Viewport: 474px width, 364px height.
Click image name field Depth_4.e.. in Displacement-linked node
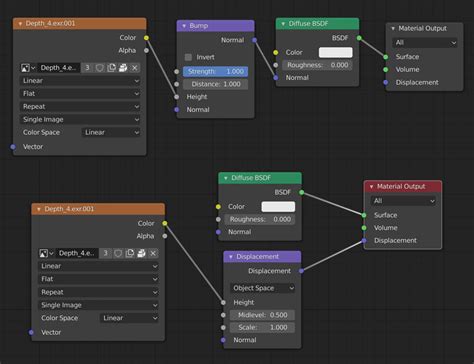(77, 253)
